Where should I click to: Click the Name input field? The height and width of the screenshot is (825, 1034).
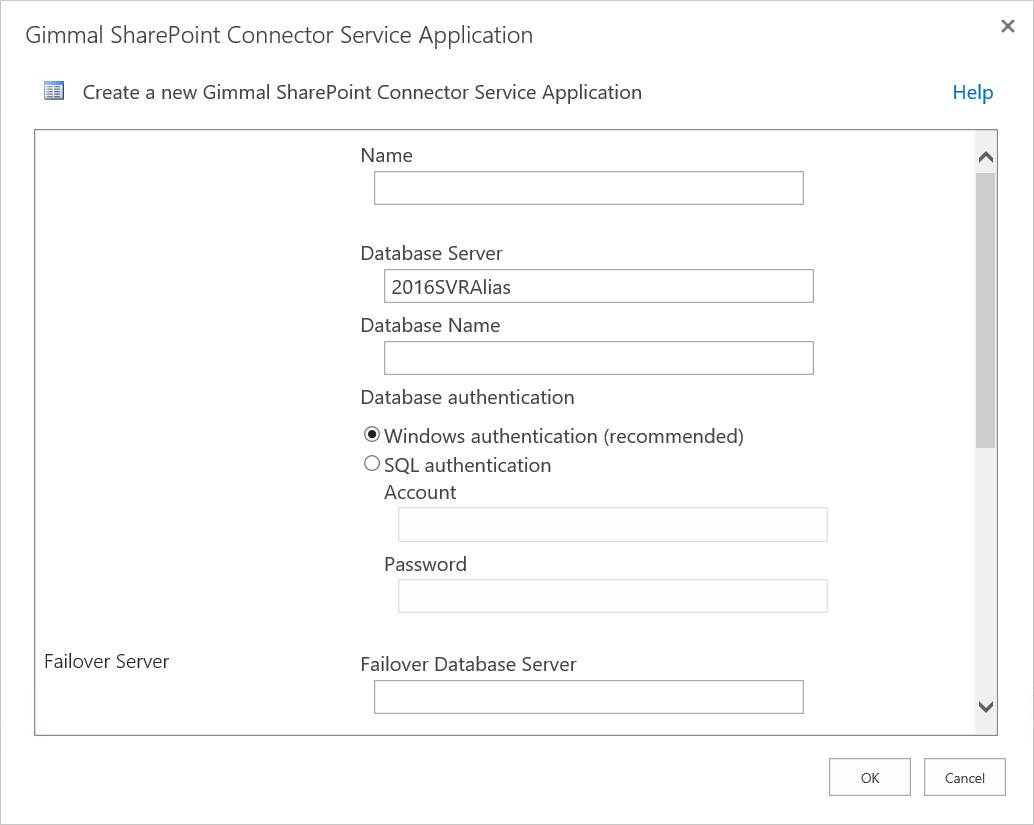tap(588, 188)
